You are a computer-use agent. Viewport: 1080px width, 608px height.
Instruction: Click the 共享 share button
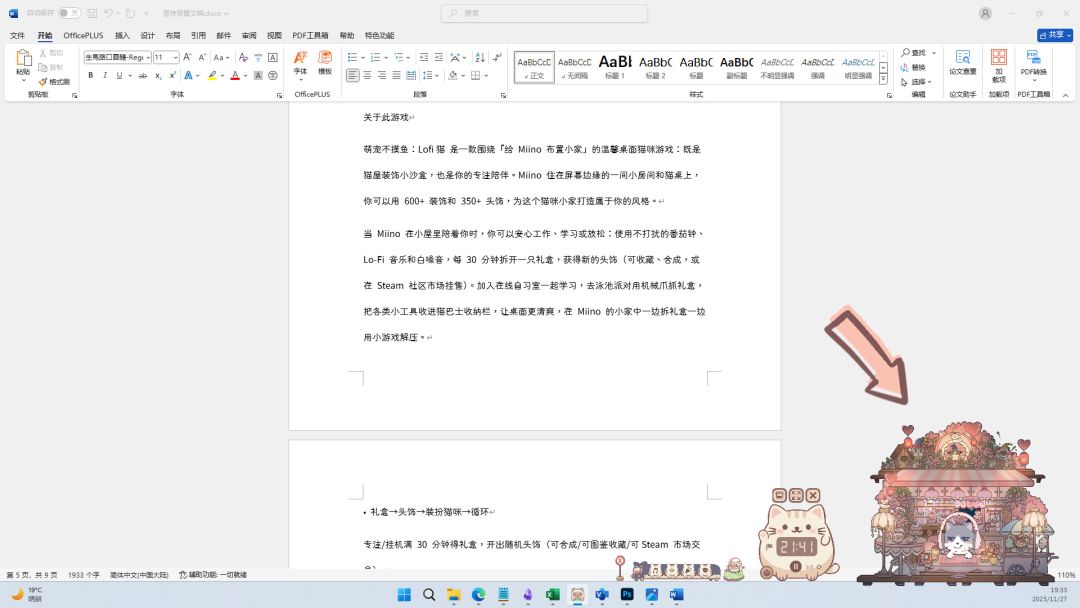(x=1054, y=35)
